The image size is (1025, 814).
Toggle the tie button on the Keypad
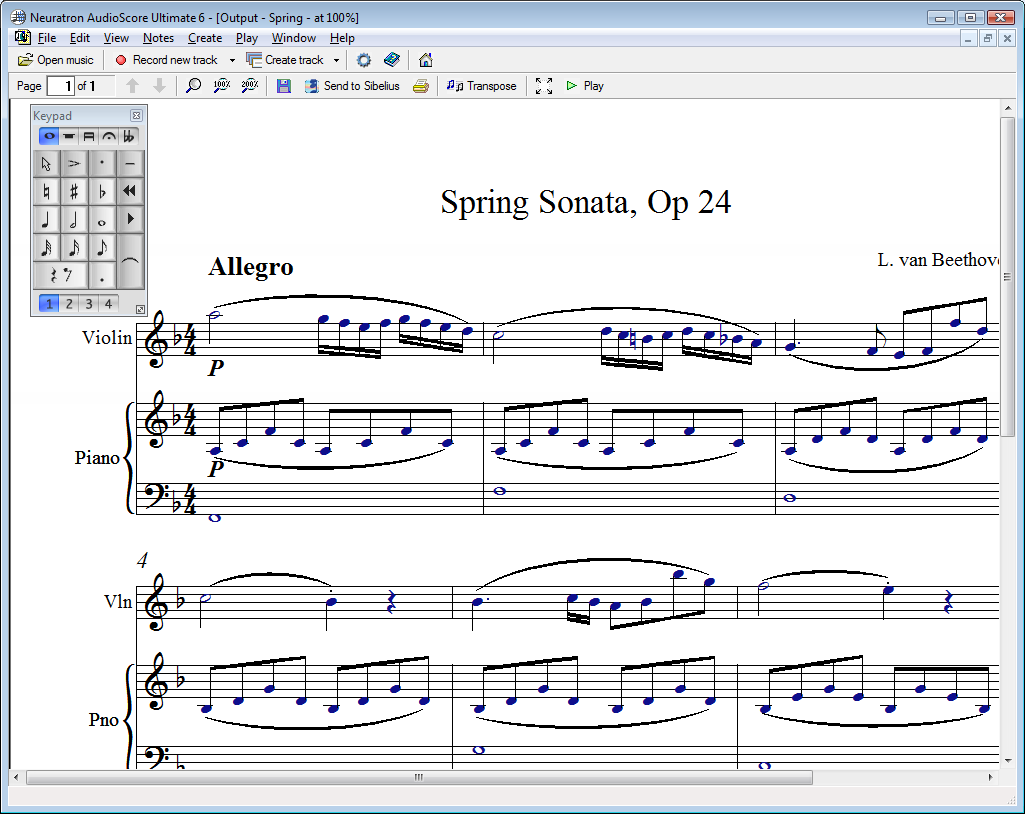click(x=130, y=262)
